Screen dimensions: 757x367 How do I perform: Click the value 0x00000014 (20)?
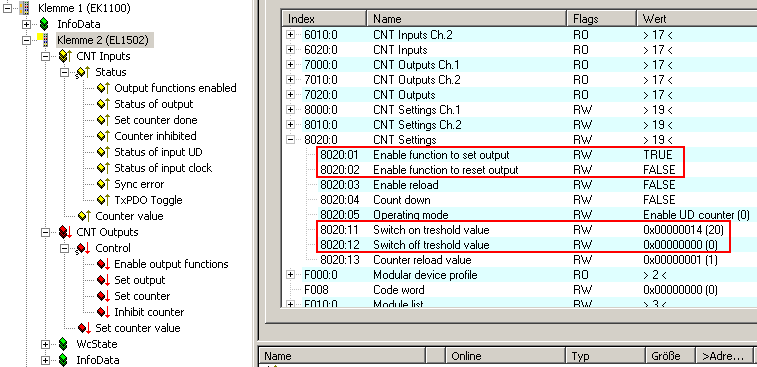[683, 230]
